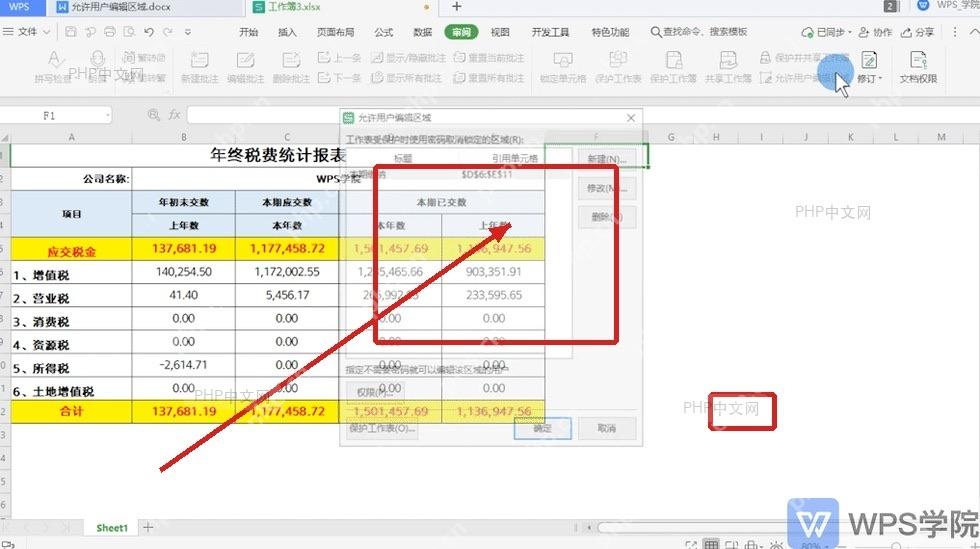Undo the last action

149,32
